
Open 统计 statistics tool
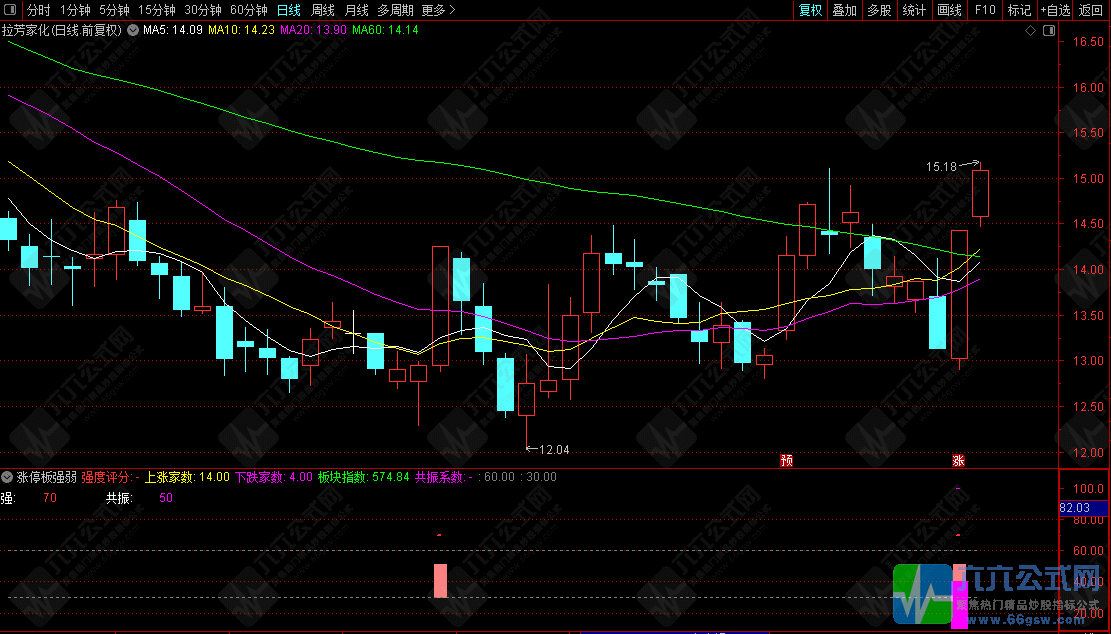click(x=914, y=10)
